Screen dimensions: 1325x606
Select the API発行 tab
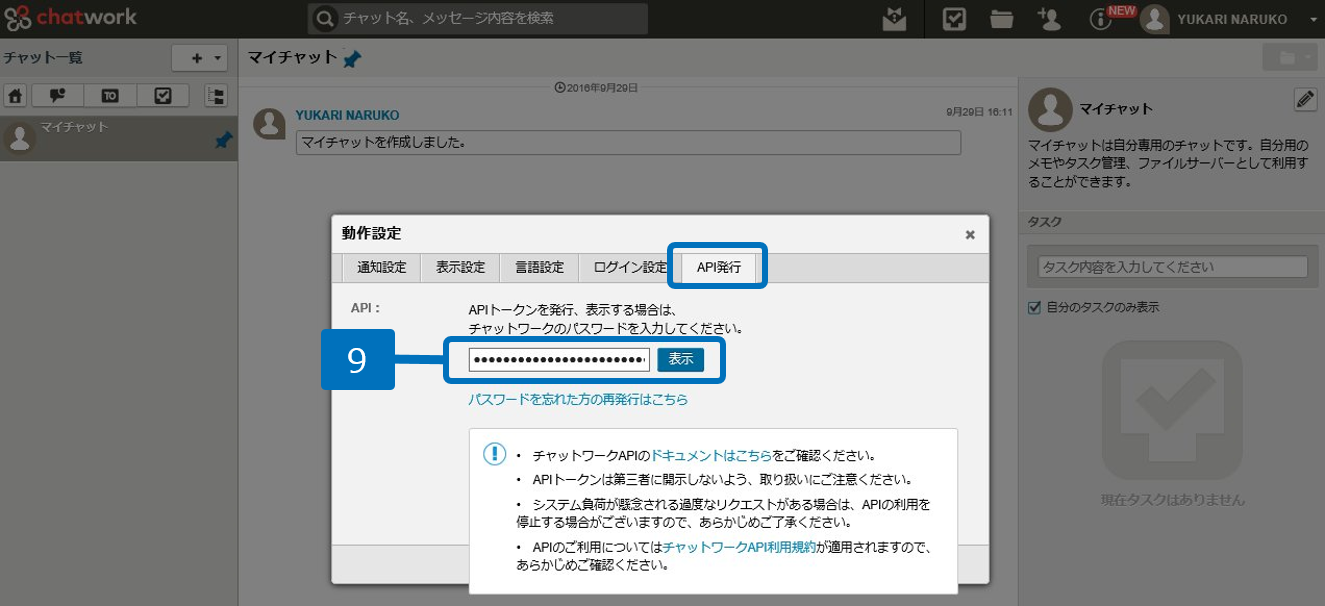click(719, 267)
